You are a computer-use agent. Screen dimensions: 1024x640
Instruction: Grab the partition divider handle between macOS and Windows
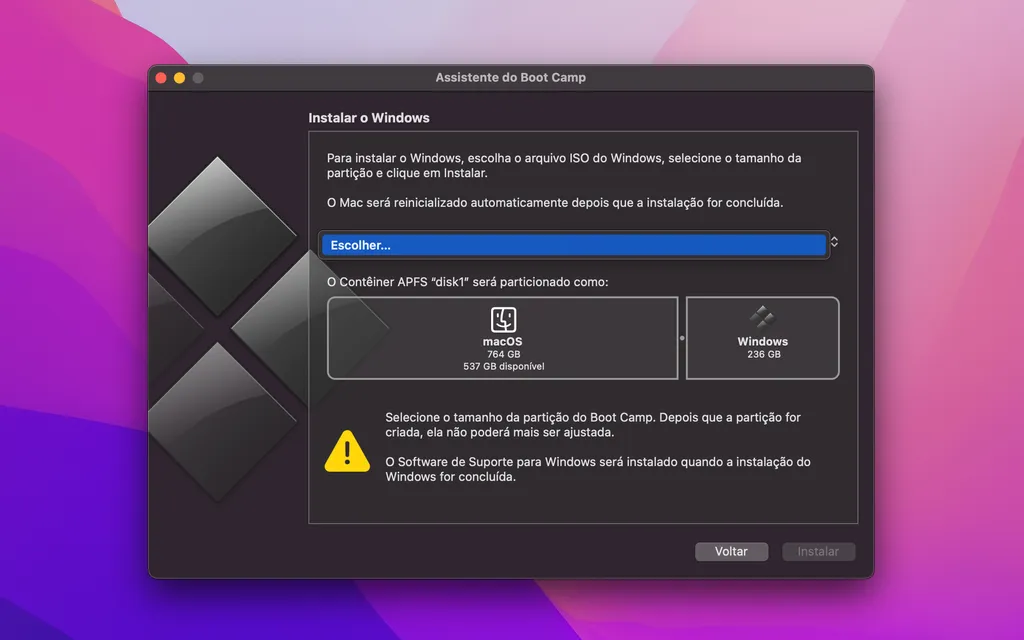pos(682,338)
